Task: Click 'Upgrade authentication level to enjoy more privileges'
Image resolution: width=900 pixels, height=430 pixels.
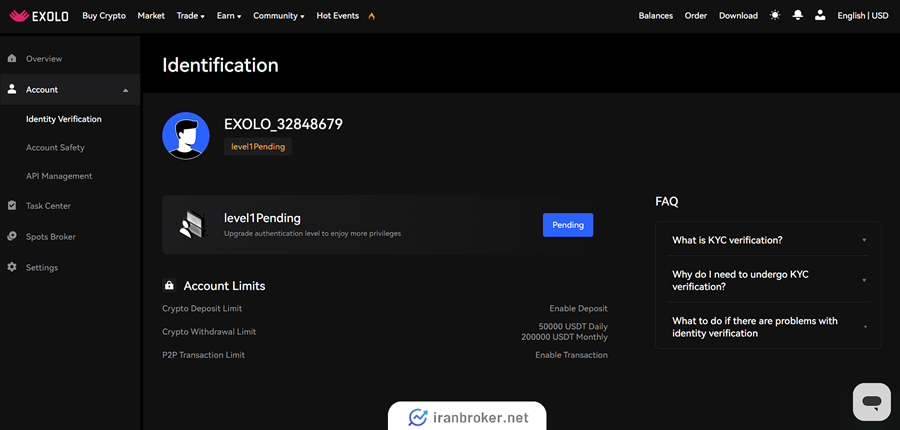Action: pos(312,234)
